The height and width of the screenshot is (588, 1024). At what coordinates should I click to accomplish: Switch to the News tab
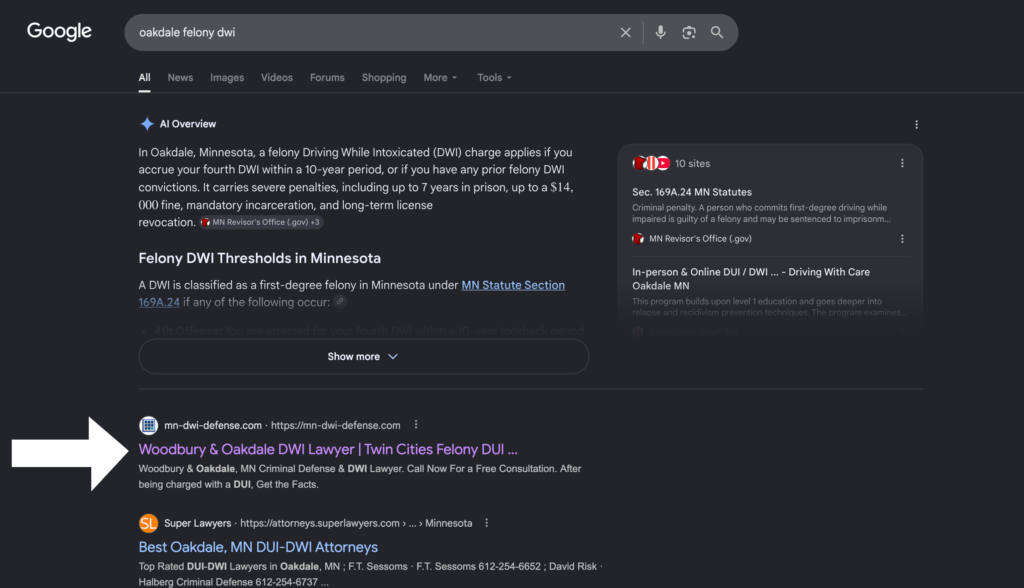(x=180, y=77)
